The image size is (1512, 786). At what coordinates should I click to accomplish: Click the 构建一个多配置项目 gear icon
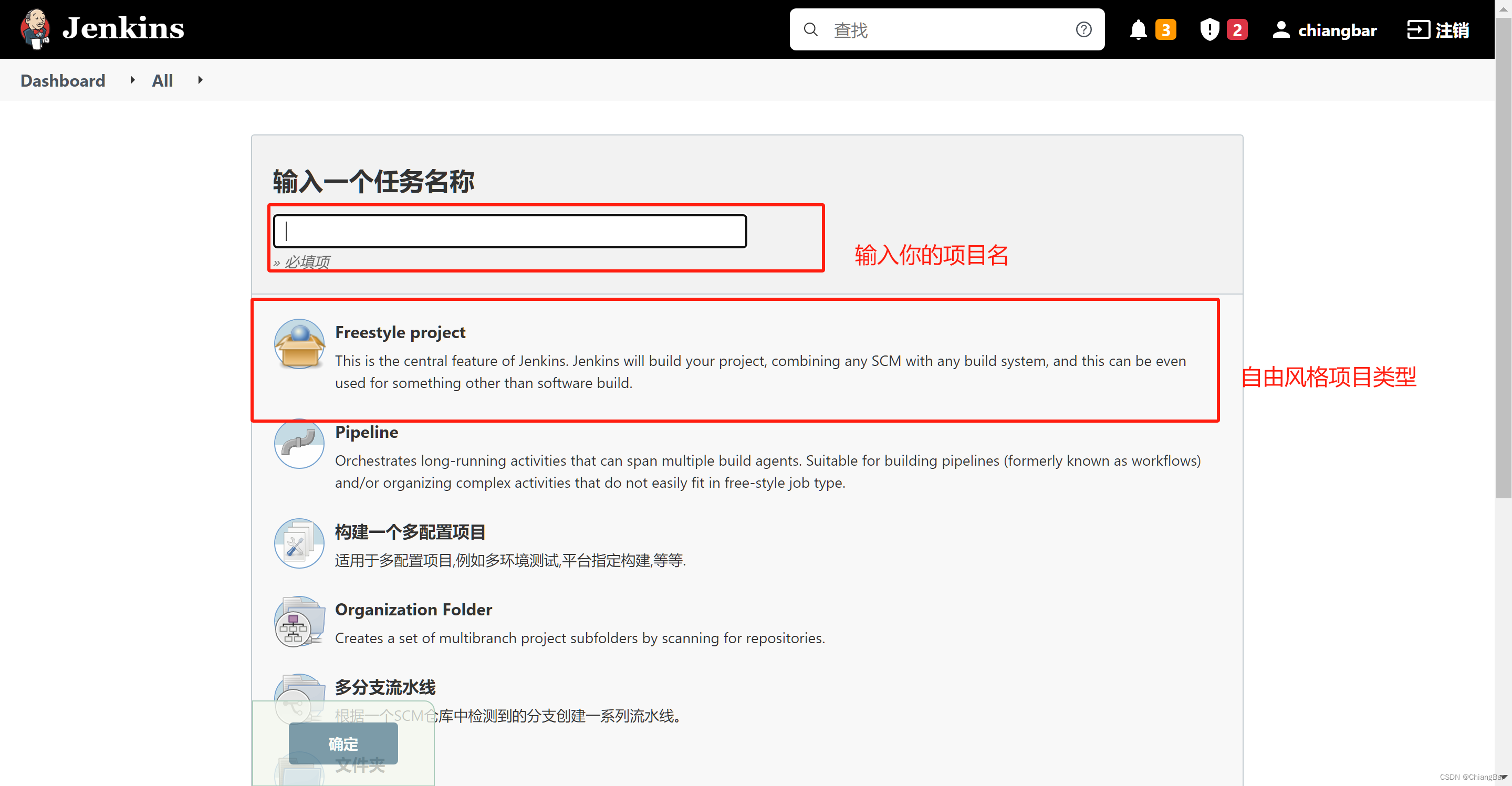pyautogui.click(x=299, y=543)
